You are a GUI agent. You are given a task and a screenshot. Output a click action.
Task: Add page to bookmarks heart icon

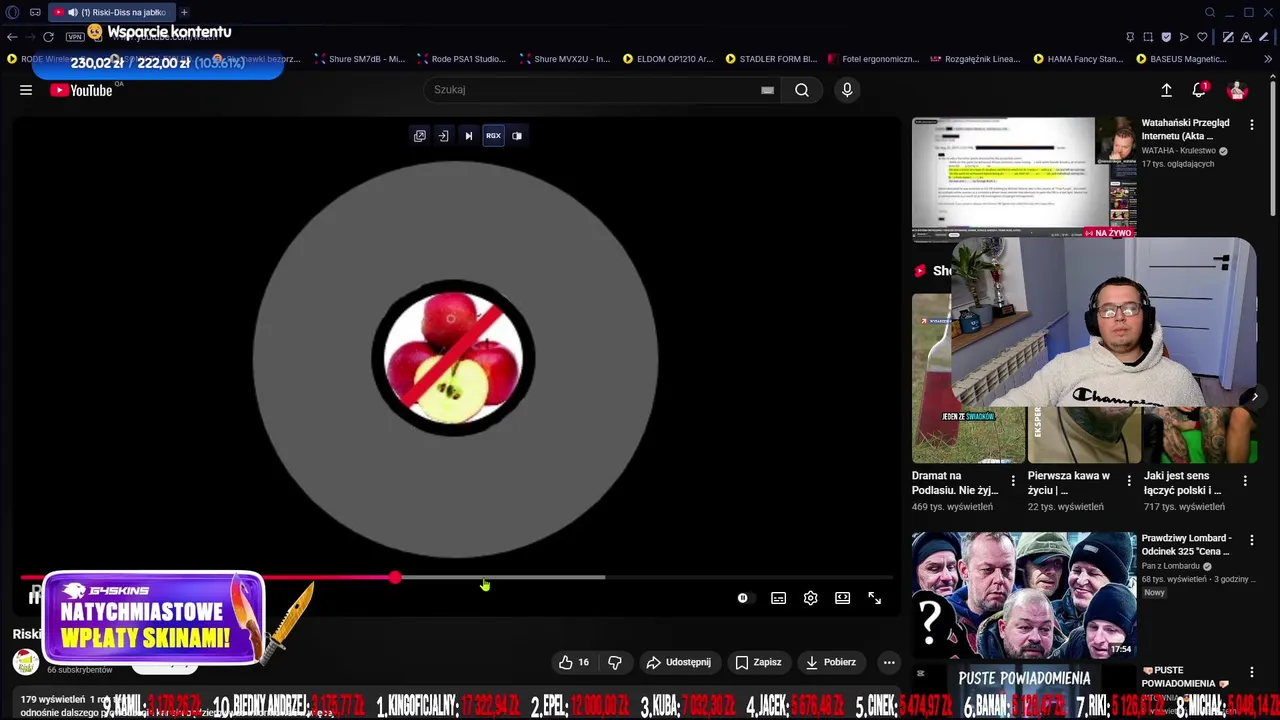point(1202,37)
